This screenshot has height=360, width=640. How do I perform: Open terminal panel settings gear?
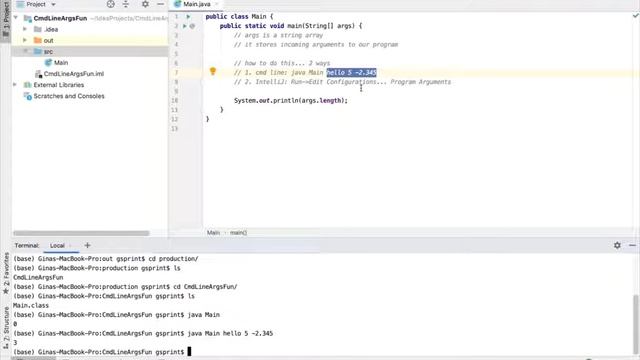(617, 245)
